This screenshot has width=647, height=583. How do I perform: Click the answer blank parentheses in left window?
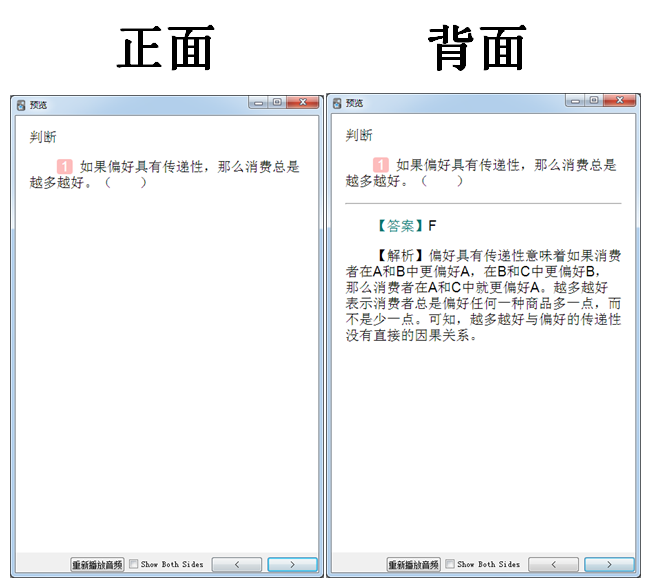click(125, 182)
